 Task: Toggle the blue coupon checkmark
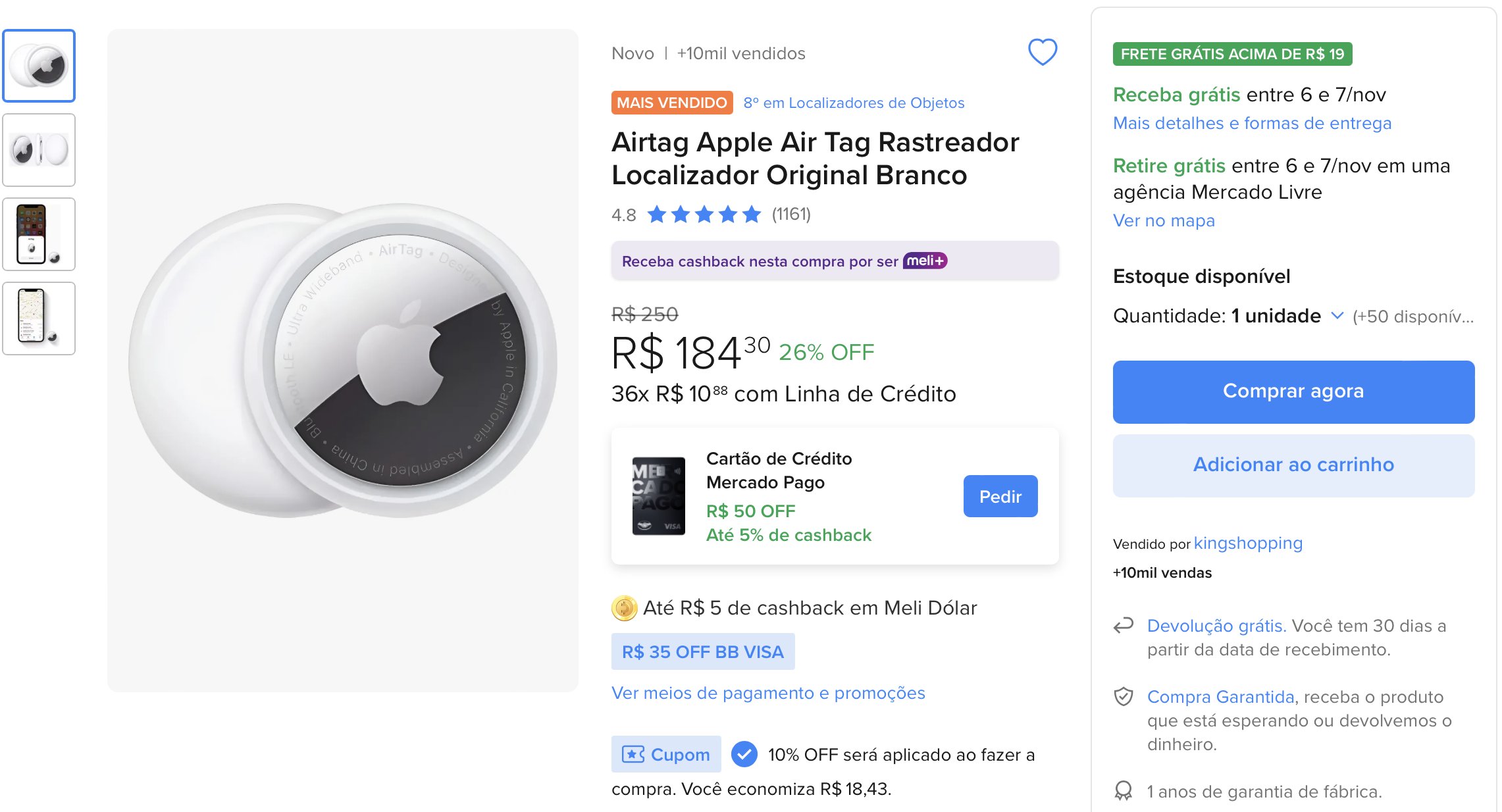(x=744, y=754)
